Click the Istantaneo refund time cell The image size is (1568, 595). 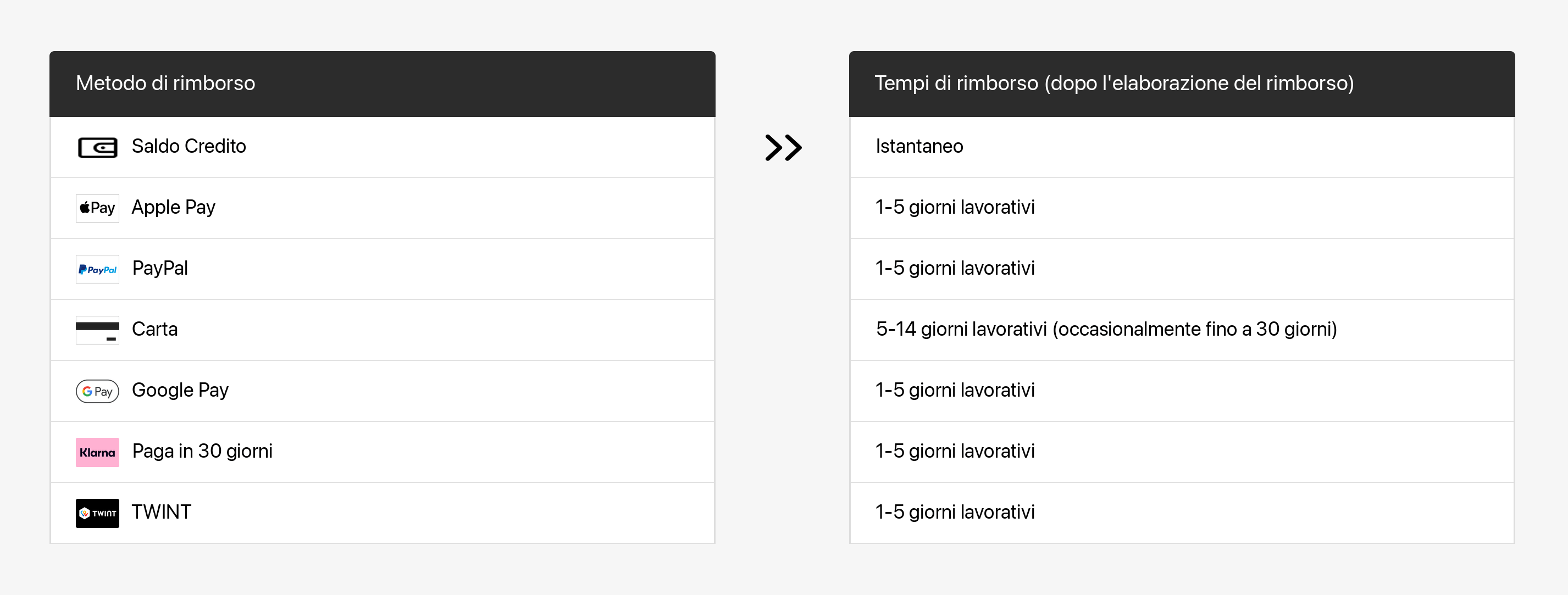(x=919, y=147)
